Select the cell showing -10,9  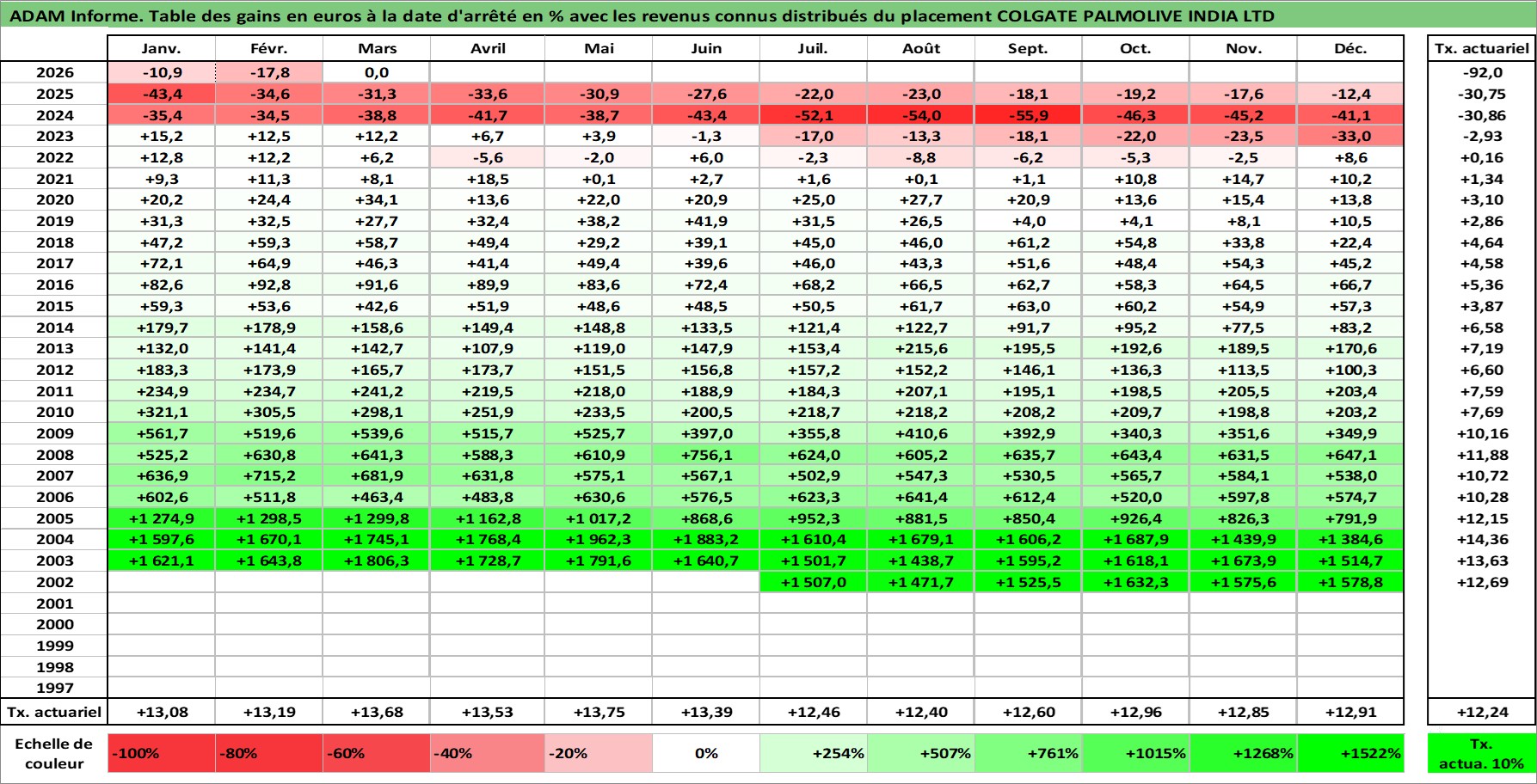click(x=162, y=73)
